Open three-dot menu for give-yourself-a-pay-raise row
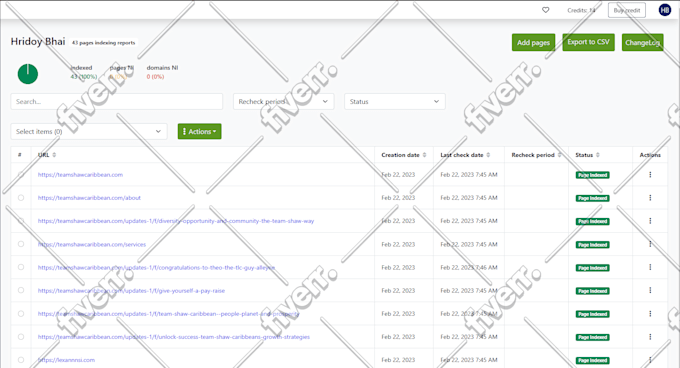The image size is (680, 368). (x=650, y=290)
